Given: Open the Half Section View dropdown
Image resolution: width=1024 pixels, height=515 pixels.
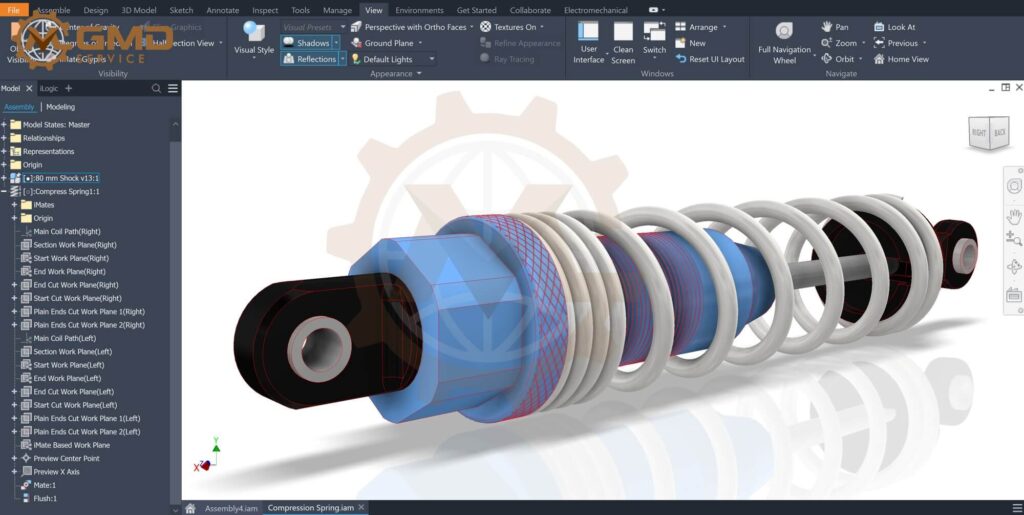Looking at the screenshot, I should 221,43.
